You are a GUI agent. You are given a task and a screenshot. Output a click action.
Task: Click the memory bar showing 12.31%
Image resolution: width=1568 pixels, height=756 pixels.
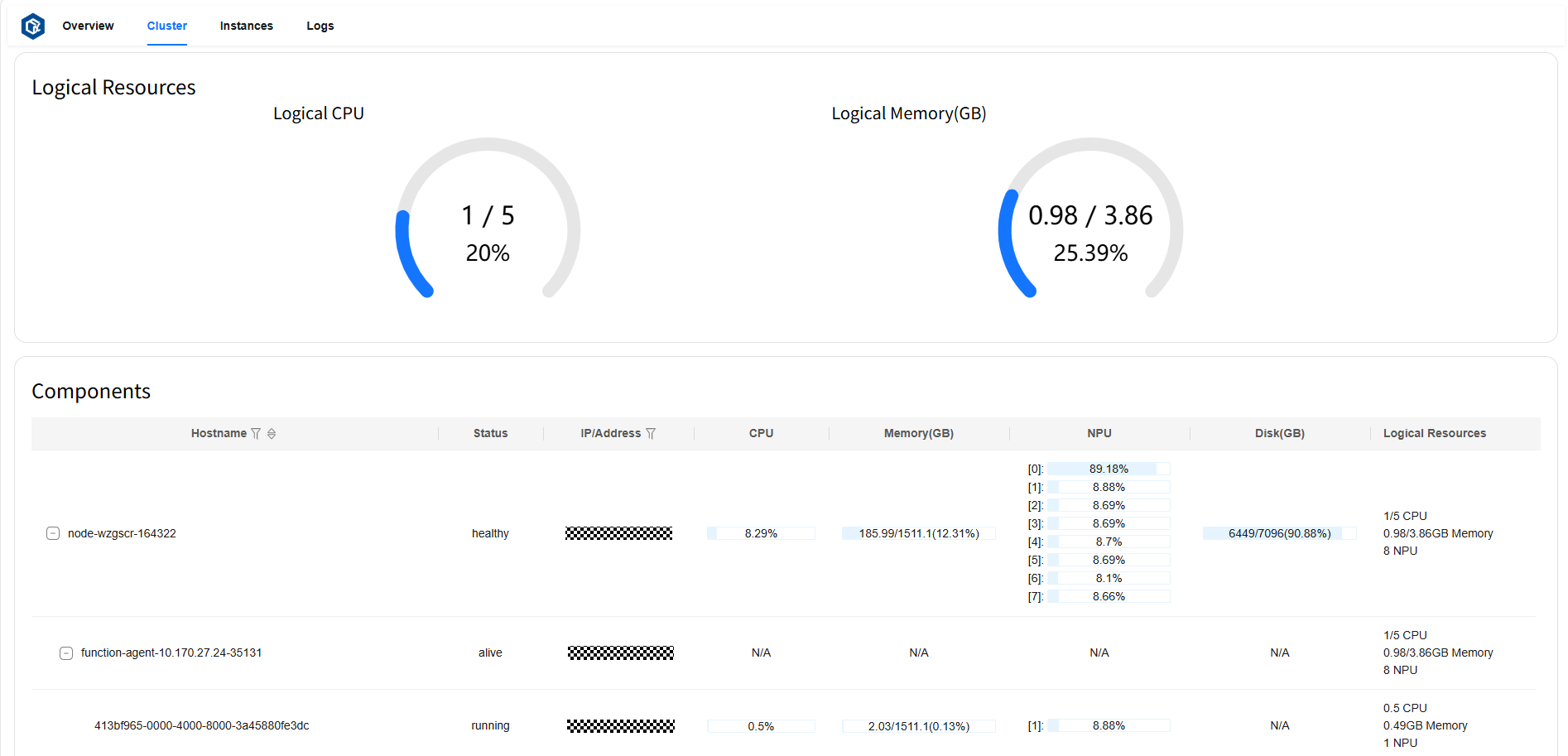tap(918, 534)
